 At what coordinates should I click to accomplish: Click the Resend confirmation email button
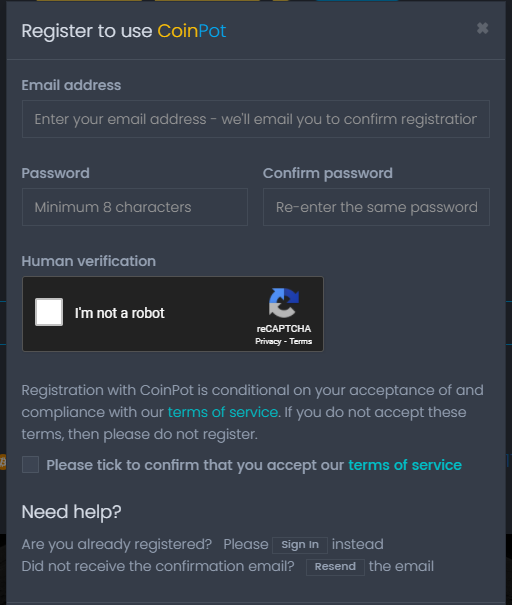pyautogui.click(x=335, y=567)
